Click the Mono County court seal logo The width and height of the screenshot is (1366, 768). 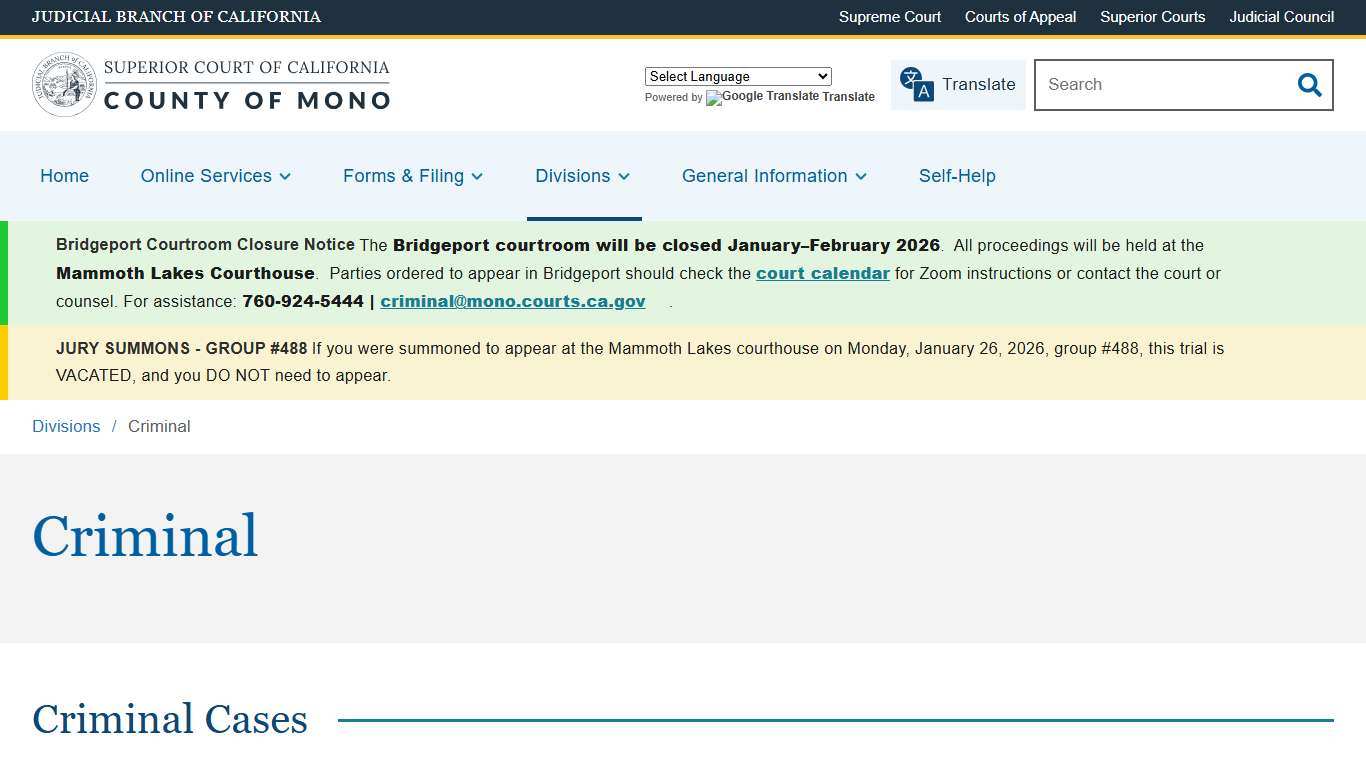pos(64,84)
